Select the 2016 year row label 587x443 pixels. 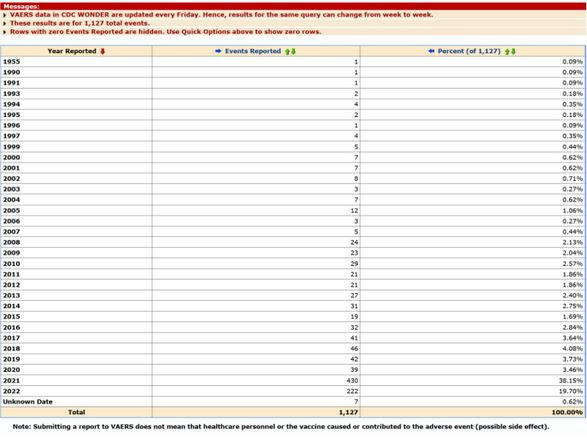12,327
